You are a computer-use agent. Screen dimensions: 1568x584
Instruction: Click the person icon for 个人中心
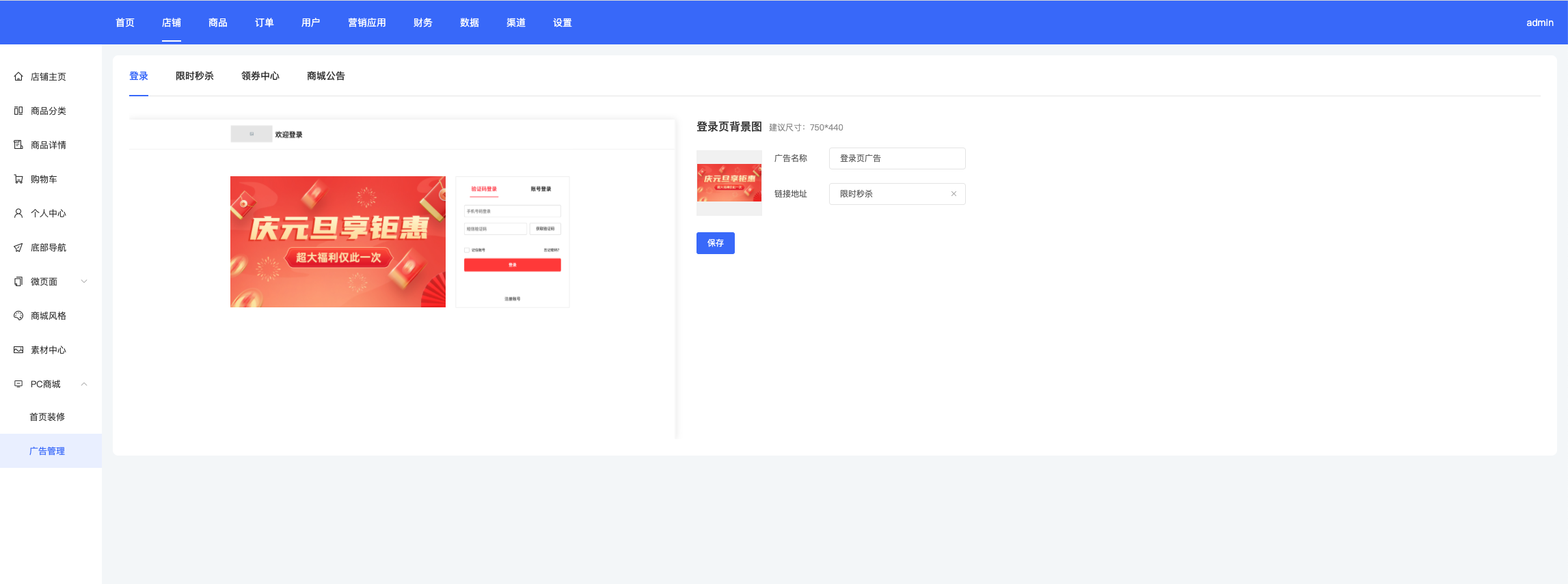click(18, 213)
